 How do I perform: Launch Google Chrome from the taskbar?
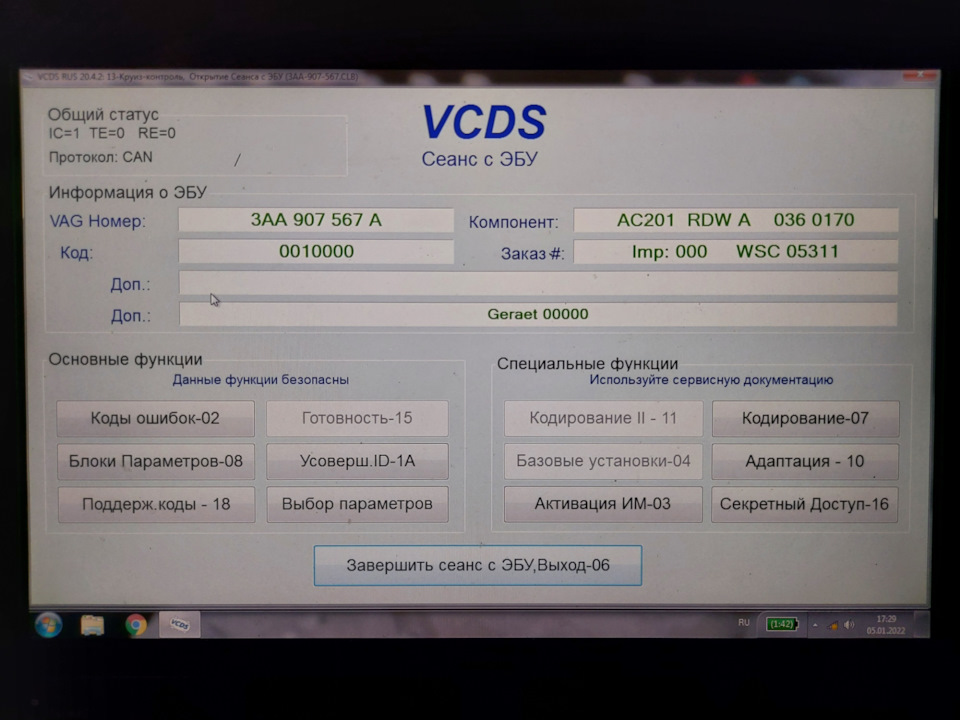click(x=136, y=625)
